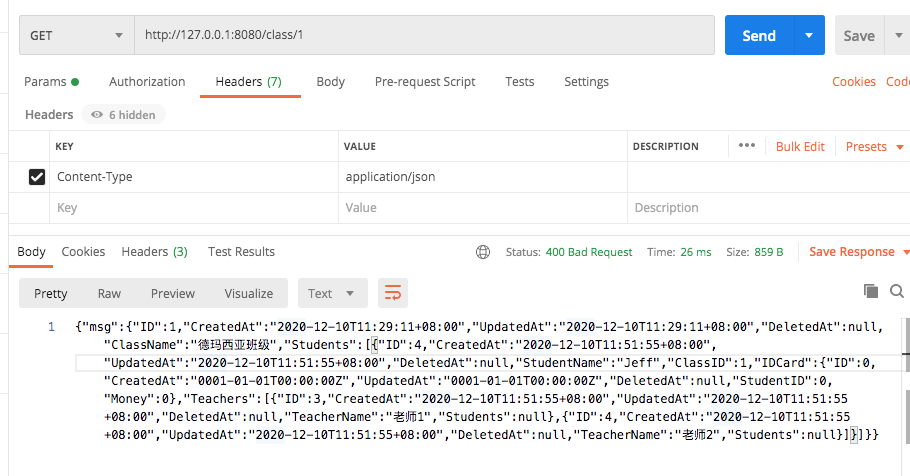The height and width of the screenshot is (476, 910).
Task: Switch to the Authorization tab
Action: coord(147,82)
